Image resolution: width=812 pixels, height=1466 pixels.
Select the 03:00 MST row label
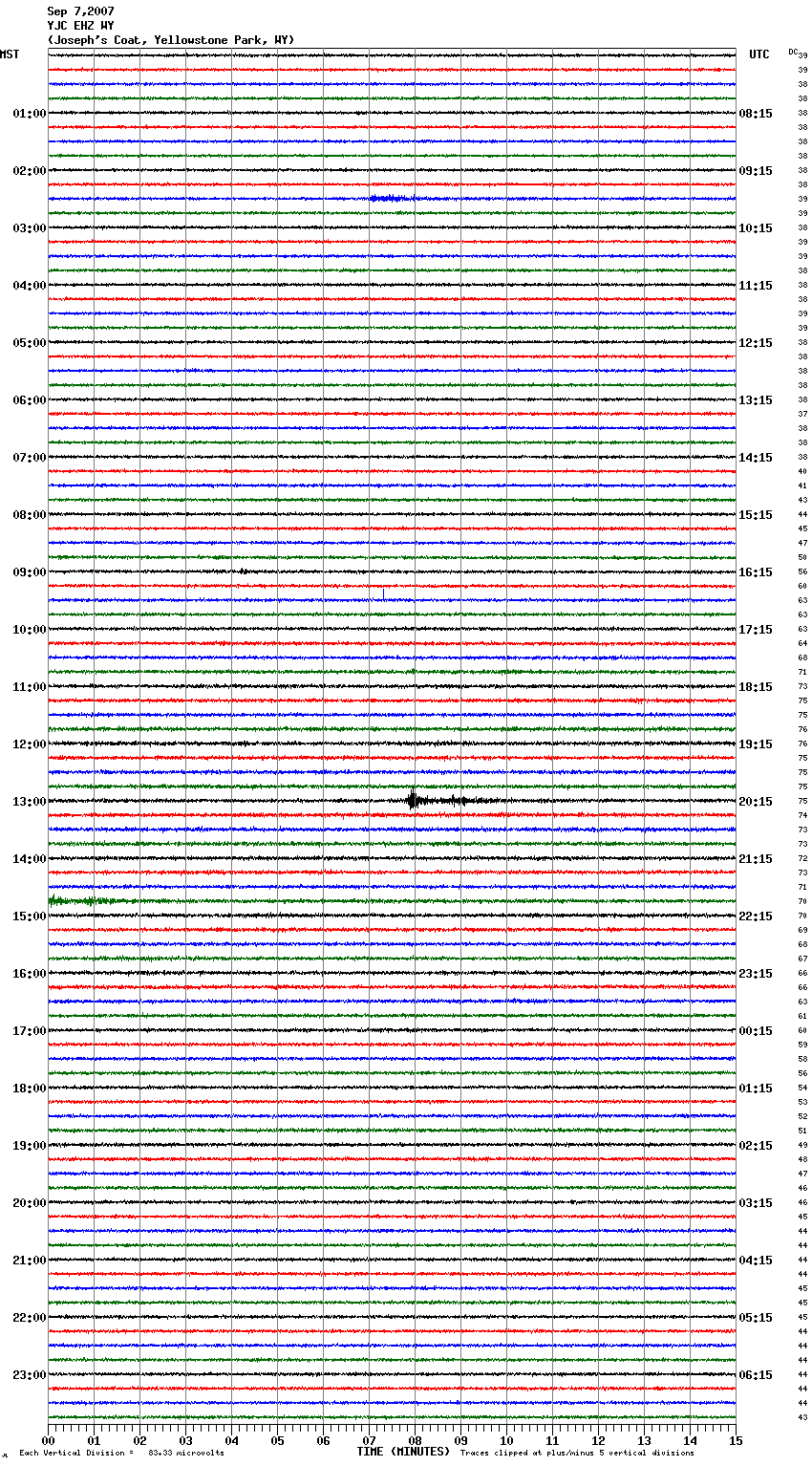coord(30,228)
